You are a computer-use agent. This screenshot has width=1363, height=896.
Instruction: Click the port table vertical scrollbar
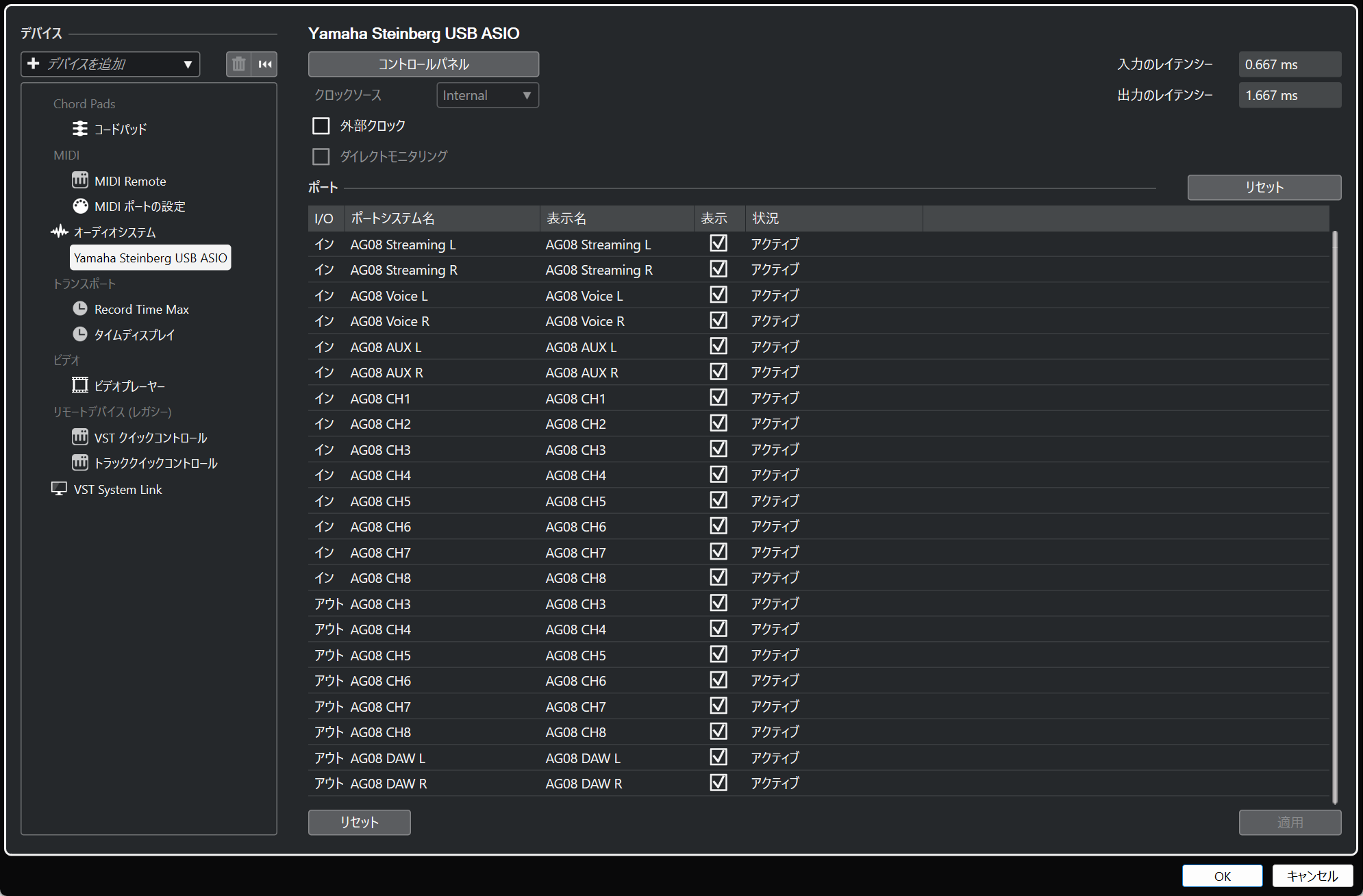point(1334,517)
